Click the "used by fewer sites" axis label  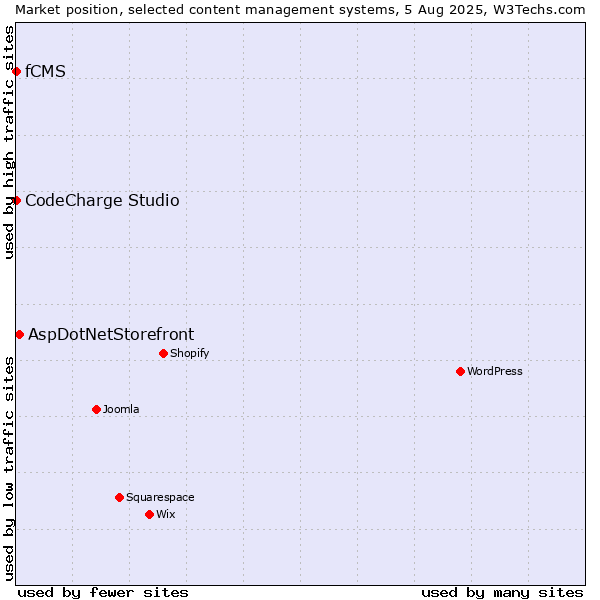click(x=103, y=593)
